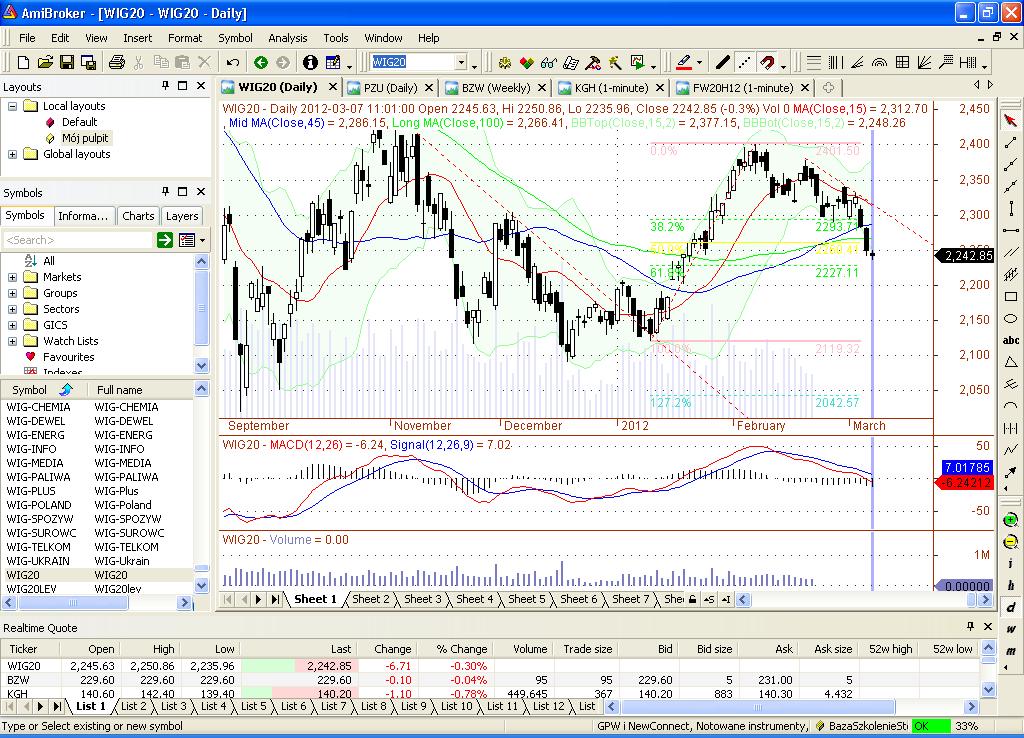The height and width of the screenshot is (738, 1024).
Task: Select the Gann fan tool in the toolbar
Action: click(x=924, y=62)
